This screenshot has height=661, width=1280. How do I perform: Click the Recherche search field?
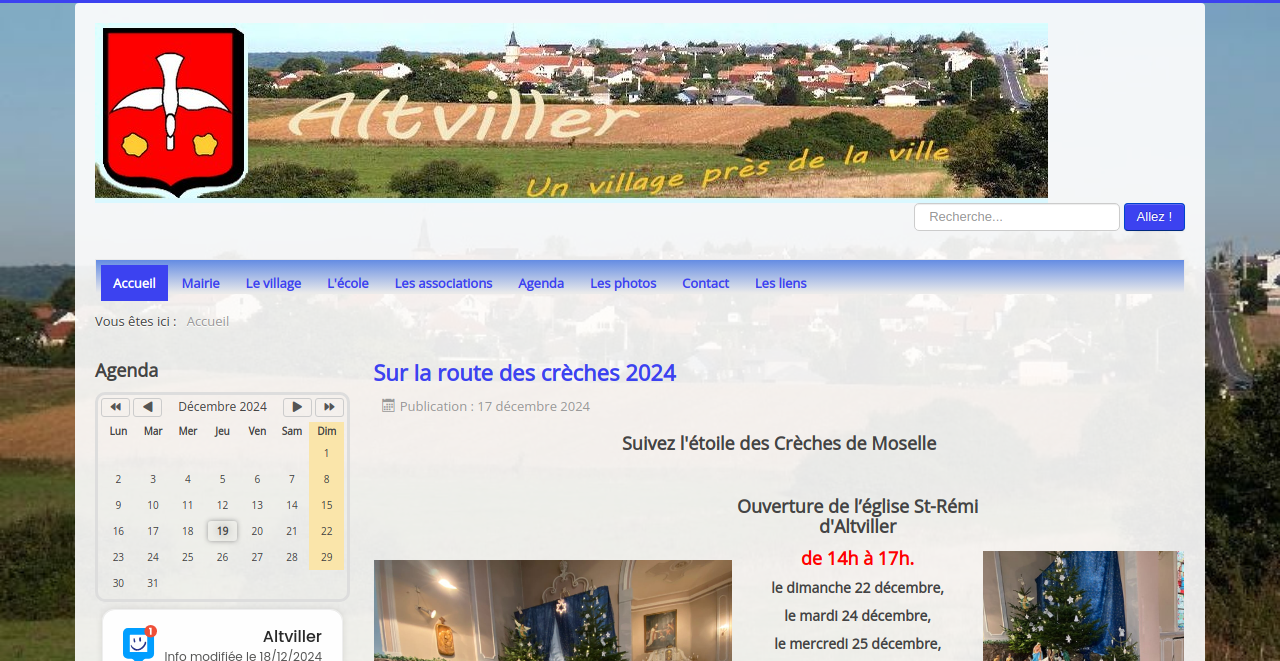tap(1016, 217)
